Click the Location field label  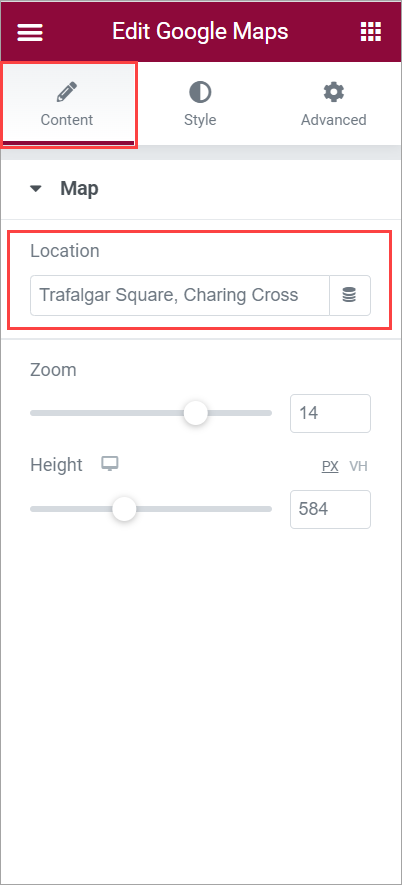coord(65,251)
